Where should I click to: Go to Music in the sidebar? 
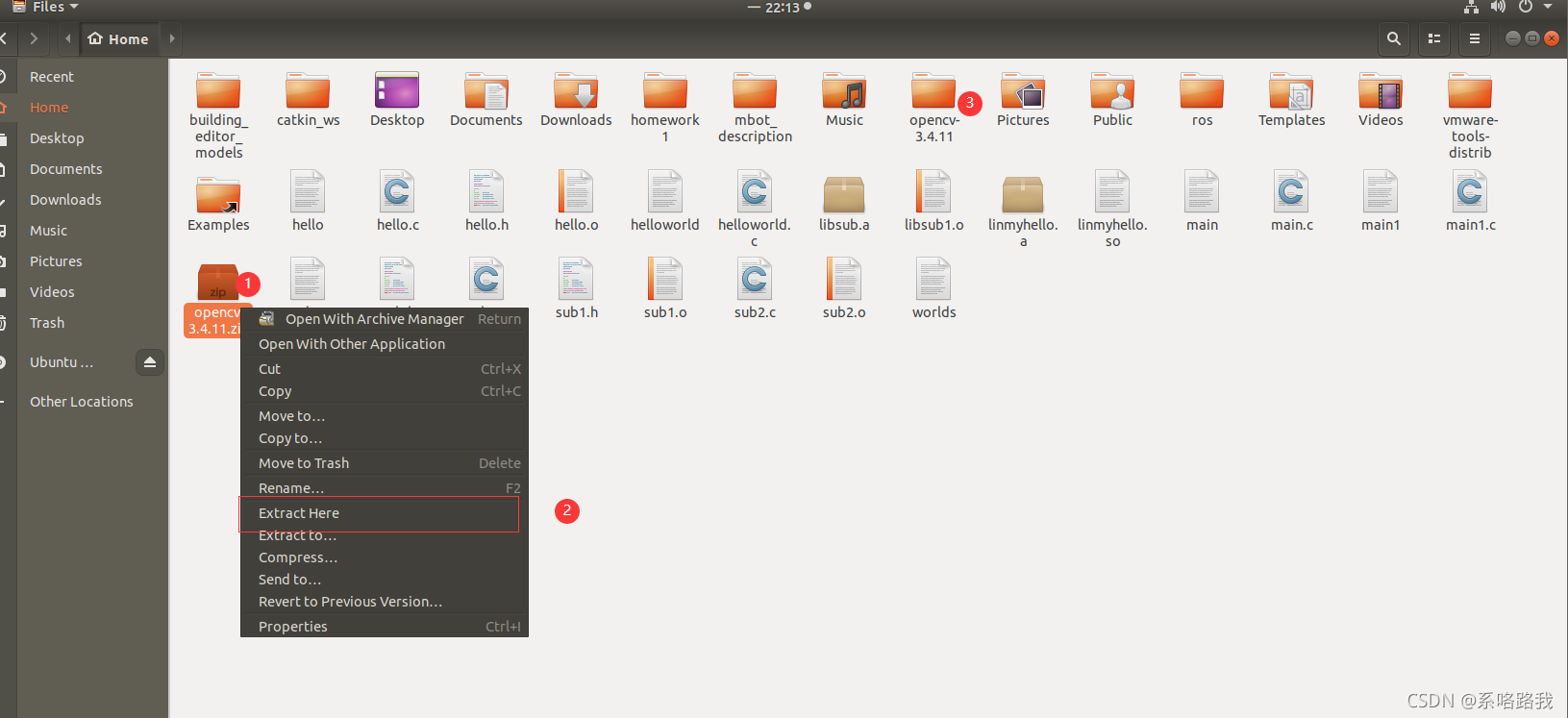tap(84, 231)
